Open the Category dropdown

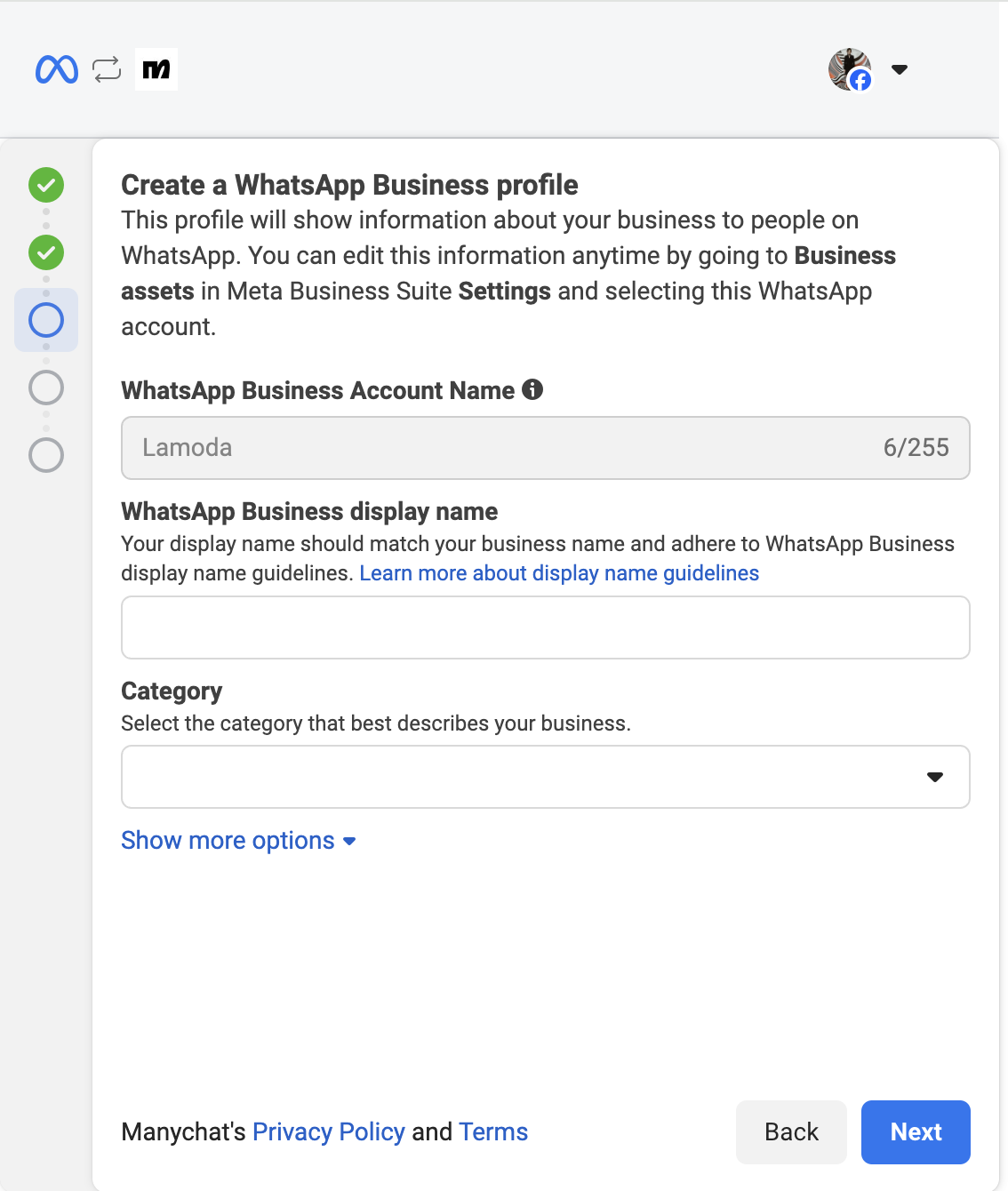pos(544,777)
